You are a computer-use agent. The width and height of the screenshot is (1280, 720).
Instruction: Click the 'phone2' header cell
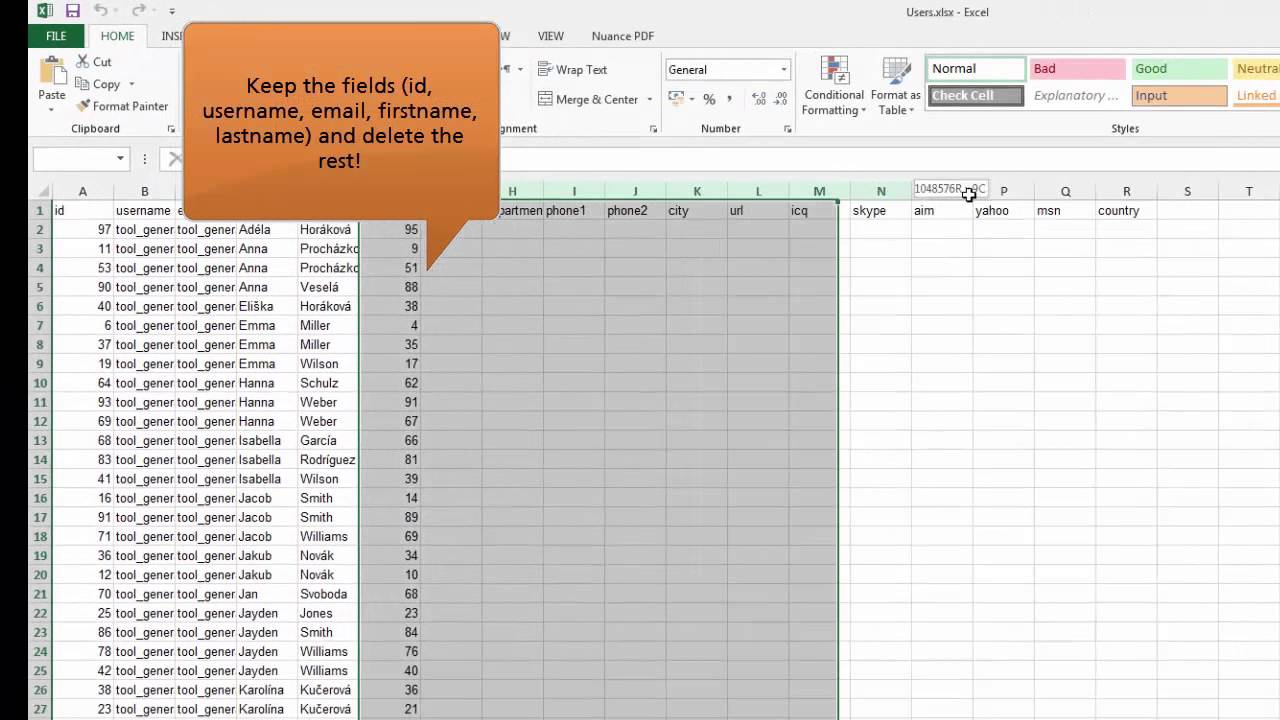635,211
